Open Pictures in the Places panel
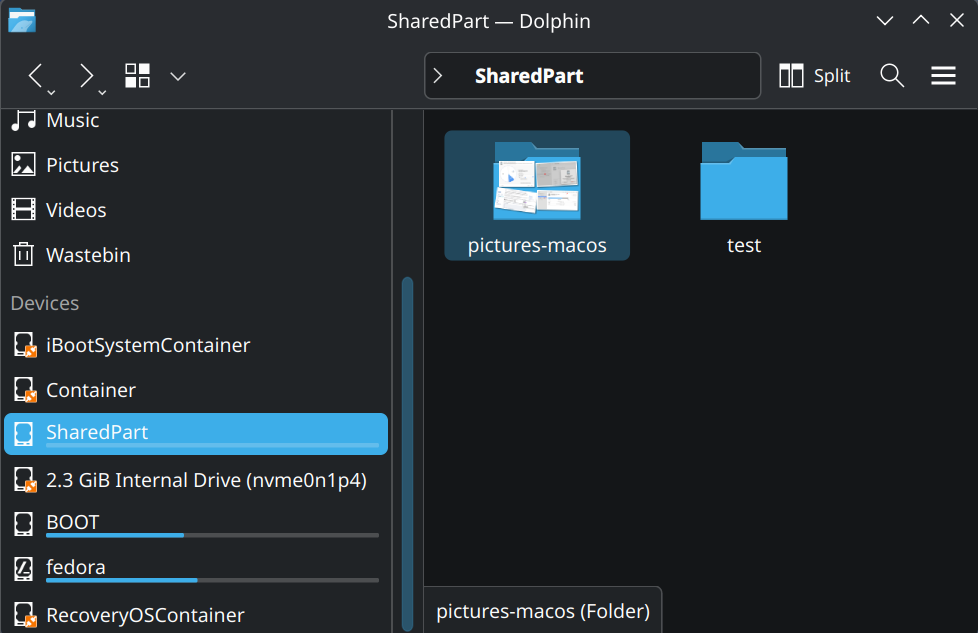 coord(196,165)
